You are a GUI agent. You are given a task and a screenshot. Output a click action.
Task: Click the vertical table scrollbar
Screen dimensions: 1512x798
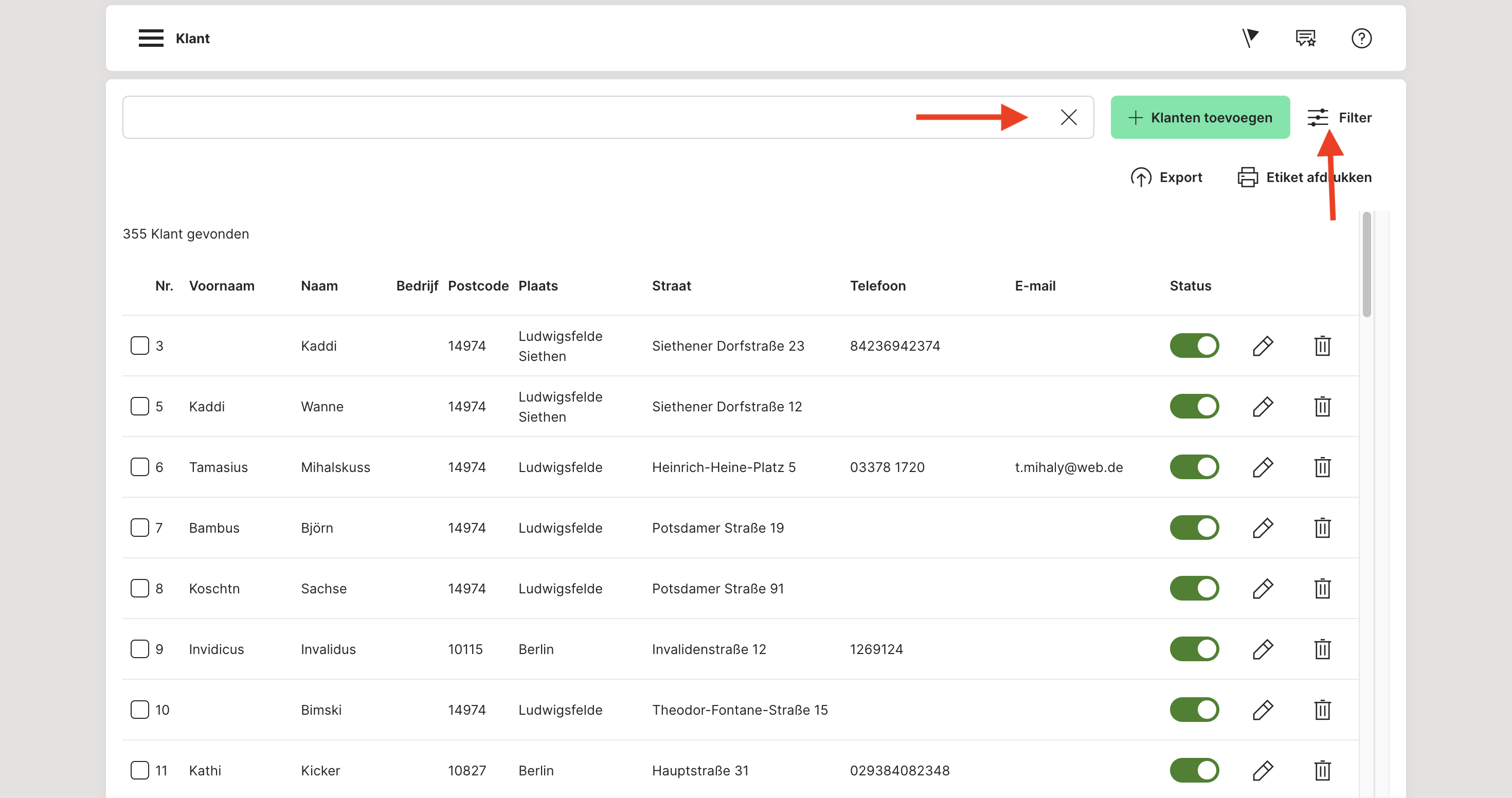click(x=1366, y=264)
